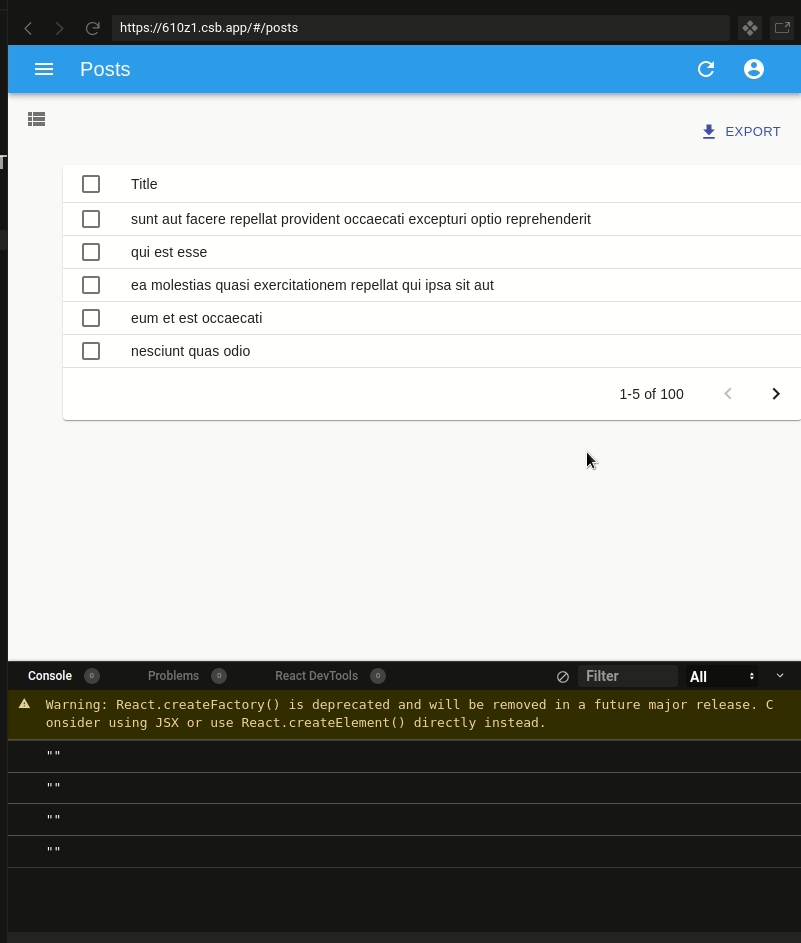Click the download icon next to Export
801x943 pixels.
709,131
